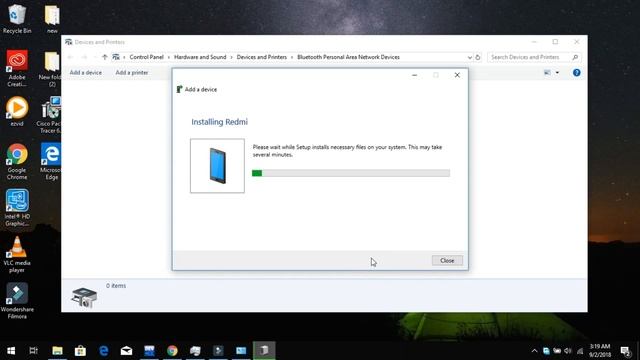Viewport: 640px width, 360px height.
Task: Expand address bar history dropdown
Action: click(469, 57)
